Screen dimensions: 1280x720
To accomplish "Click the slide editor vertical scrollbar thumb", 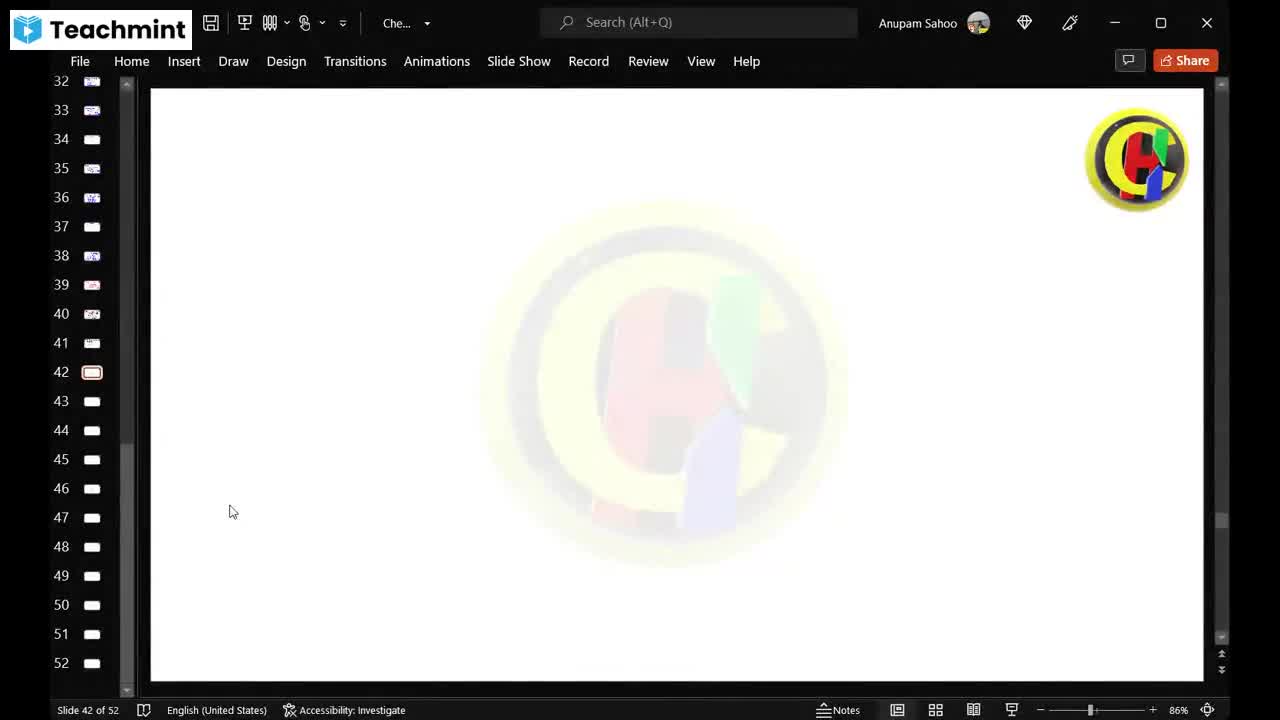I will click(x=1221, y=520).
